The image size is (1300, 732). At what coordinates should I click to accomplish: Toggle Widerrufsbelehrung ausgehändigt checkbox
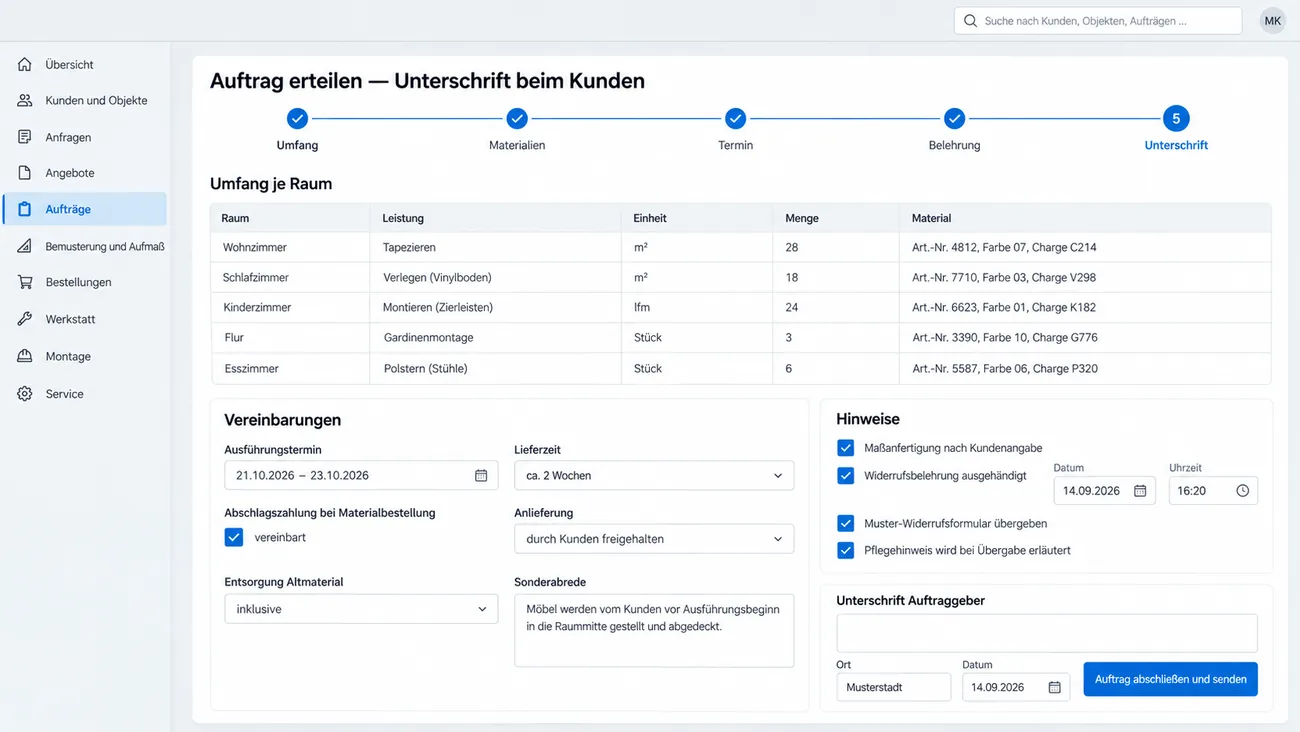click(846, 476)
